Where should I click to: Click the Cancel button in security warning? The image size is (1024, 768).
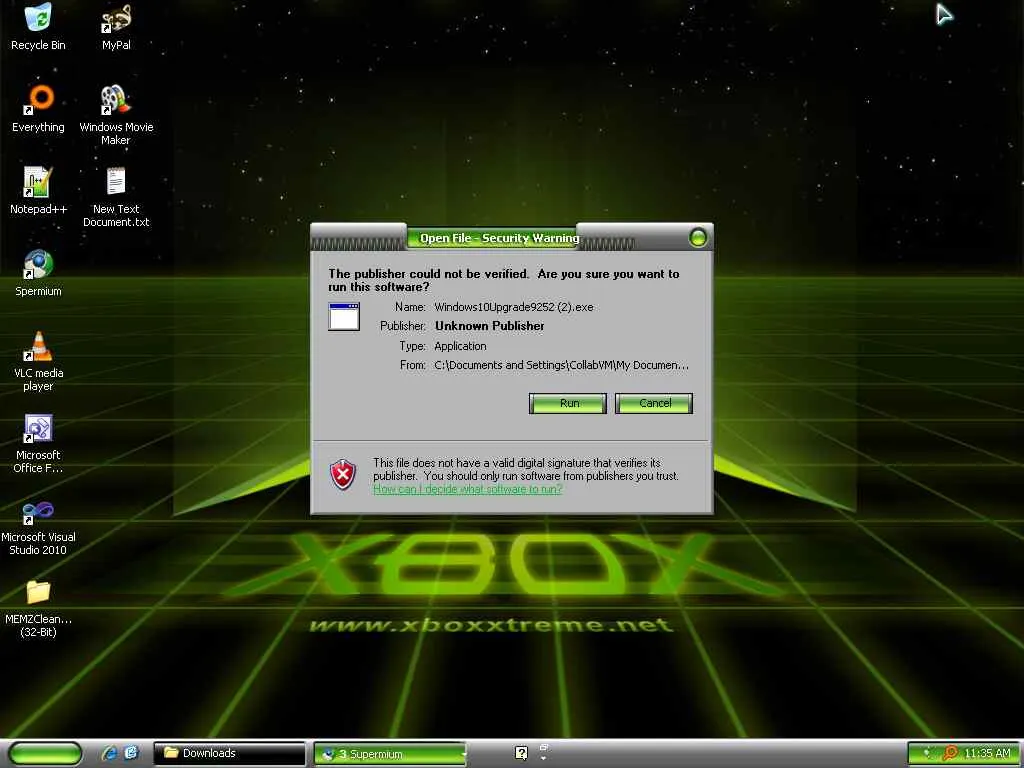(654, 403)
